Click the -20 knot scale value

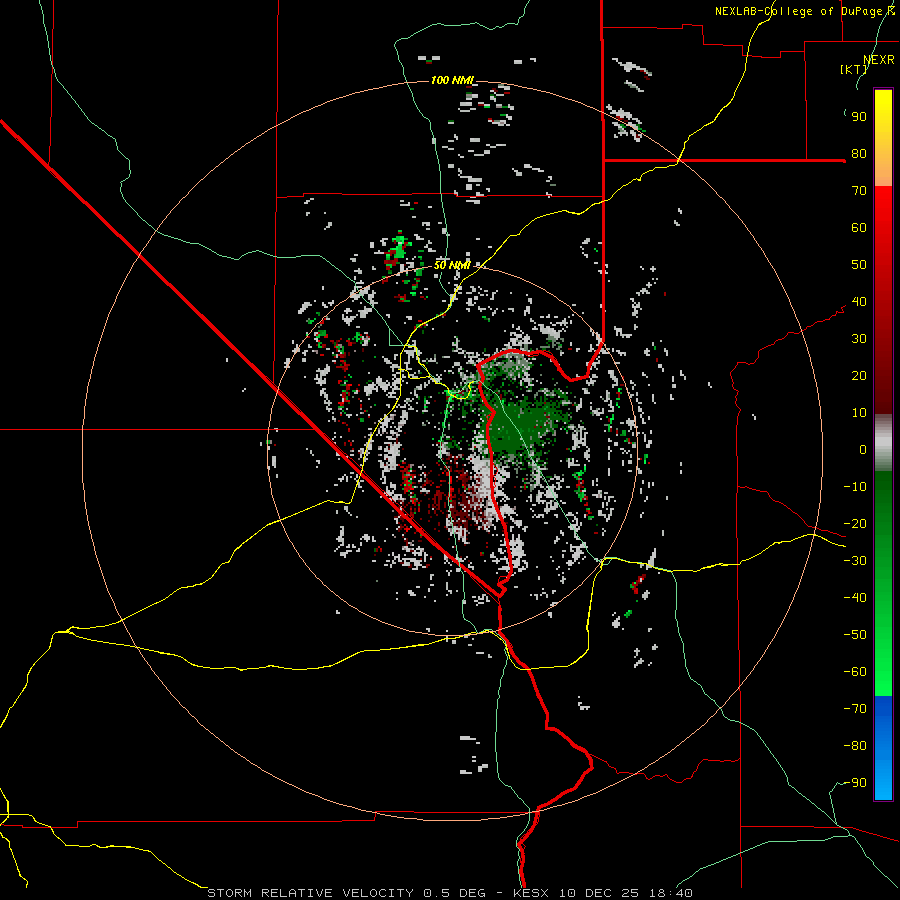coord(855,524)
